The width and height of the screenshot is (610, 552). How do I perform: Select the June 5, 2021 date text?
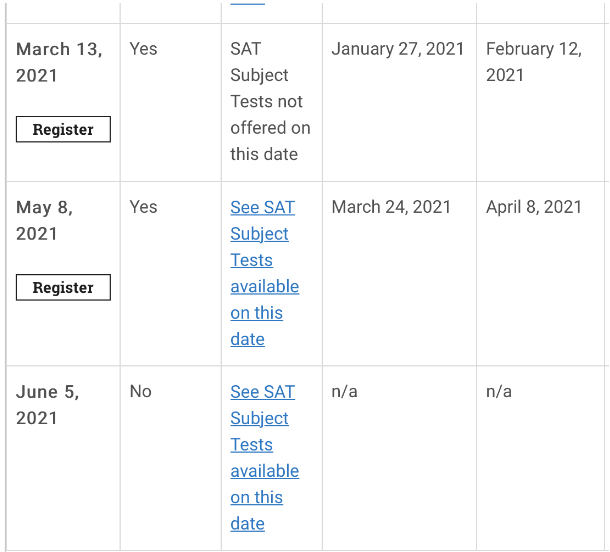(47, 405)
